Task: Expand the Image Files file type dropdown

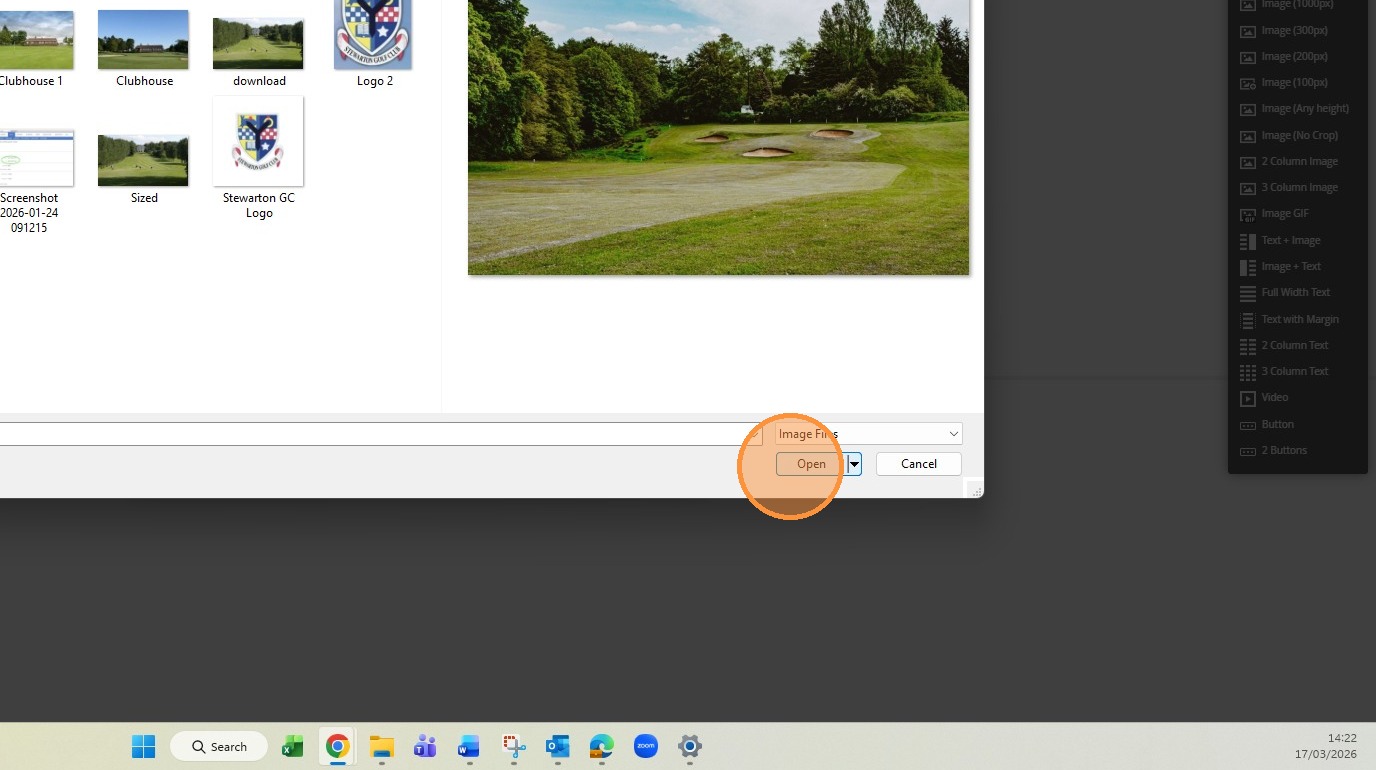Action: point(869,434)
